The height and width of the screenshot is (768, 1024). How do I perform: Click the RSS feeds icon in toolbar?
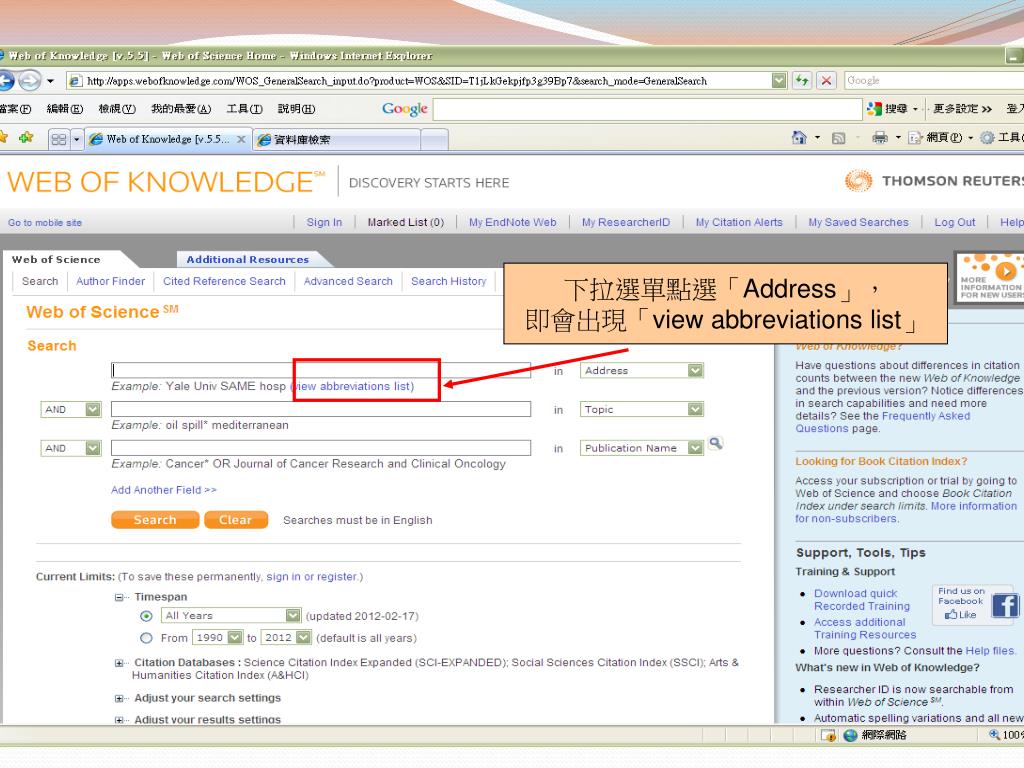click(x=839, y=138)
